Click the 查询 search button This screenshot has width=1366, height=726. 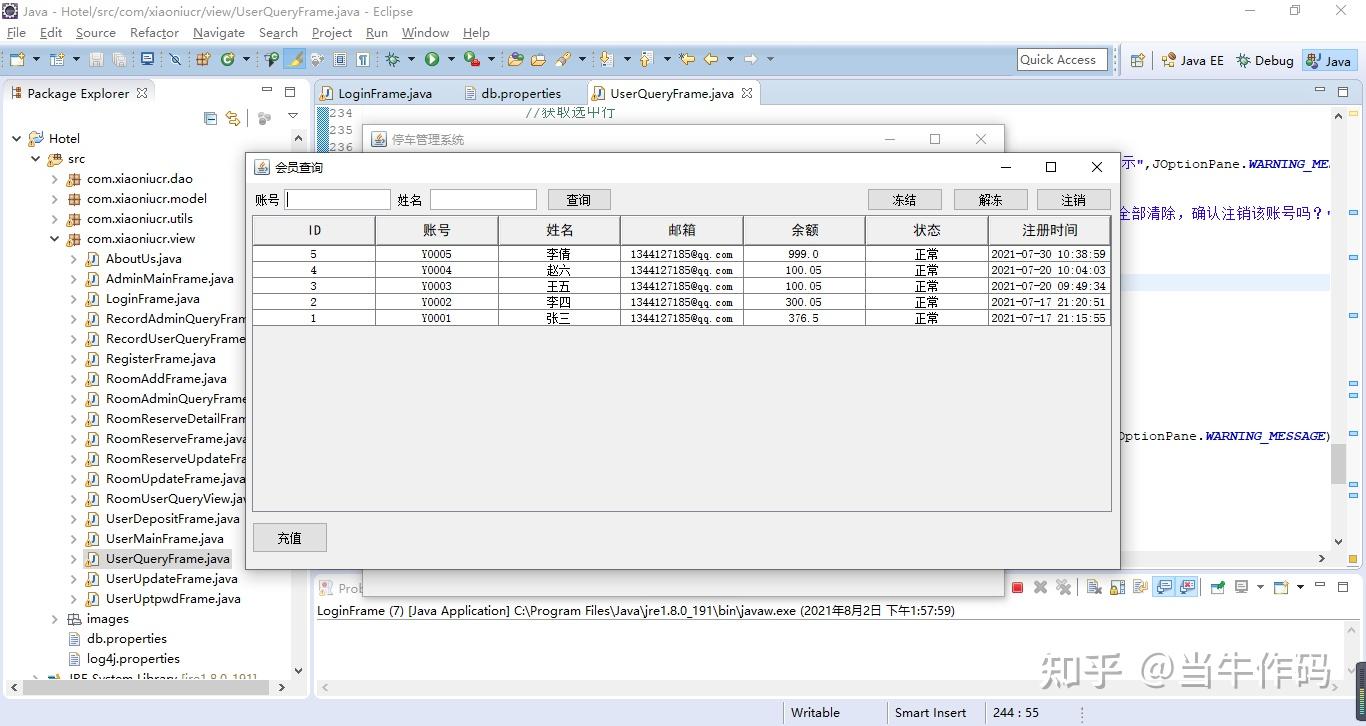[579, 200]
